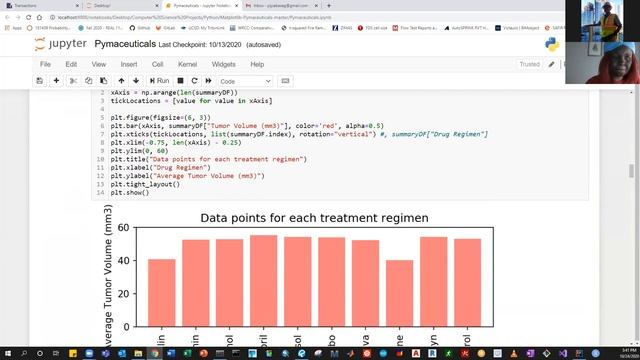Open VLC media player from the taskbar
640x360 pixels.
point(514,353)
